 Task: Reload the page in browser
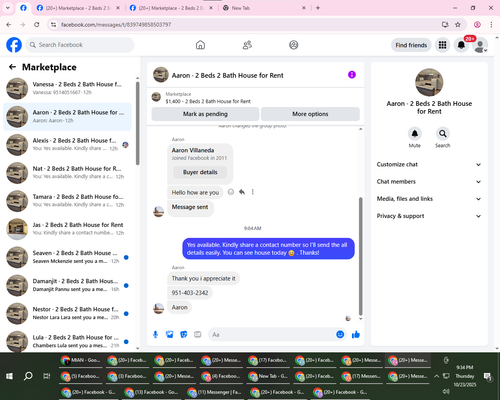point(37,24)
